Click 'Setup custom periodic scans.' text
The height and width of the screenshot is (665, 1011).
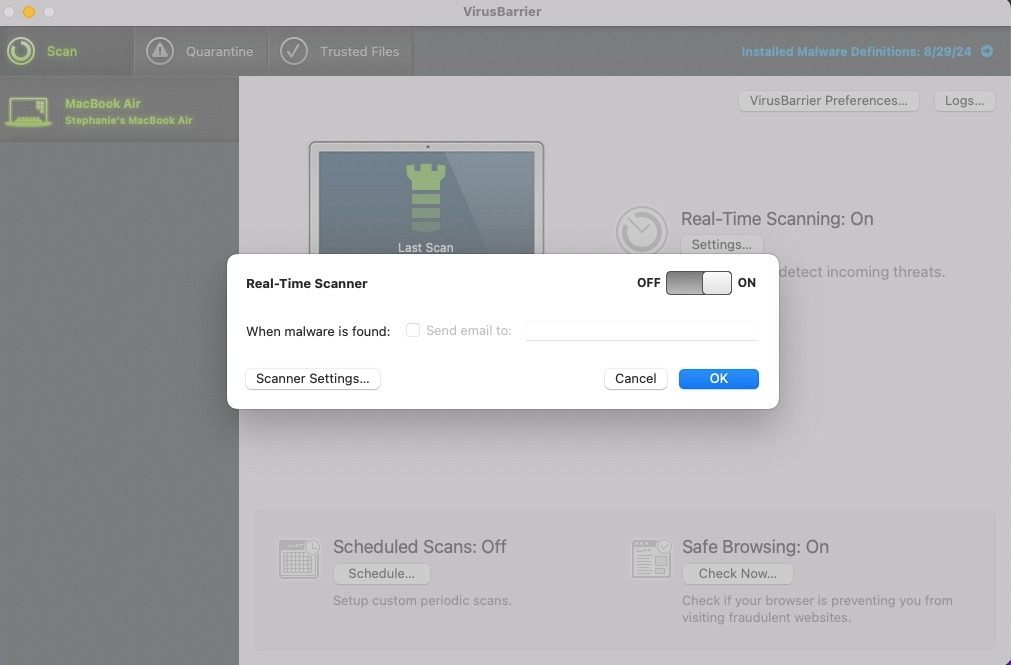click(422, 600)
